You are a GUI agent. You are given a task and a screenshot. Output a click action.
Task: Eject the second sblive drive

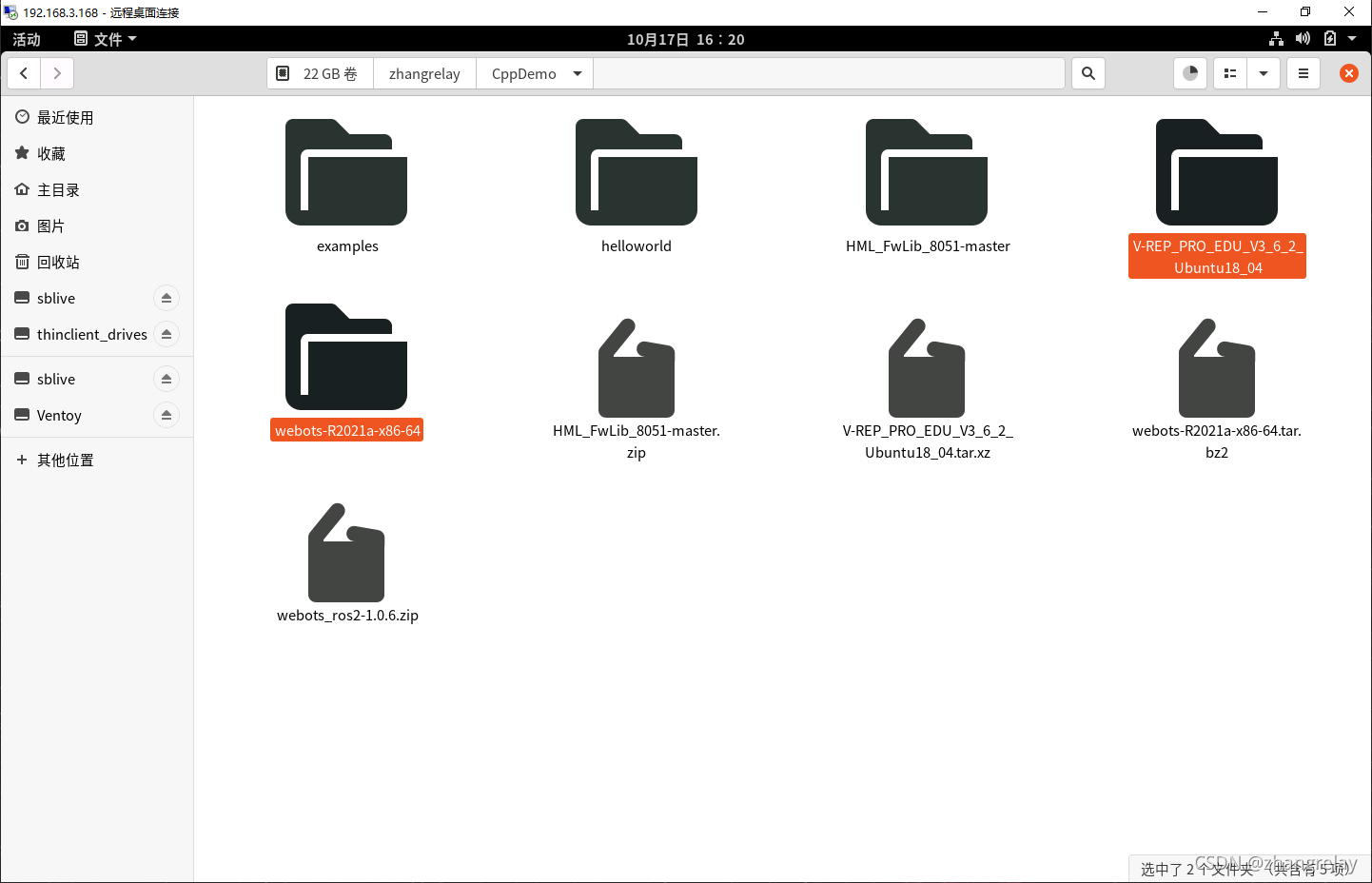coord(167,379)
